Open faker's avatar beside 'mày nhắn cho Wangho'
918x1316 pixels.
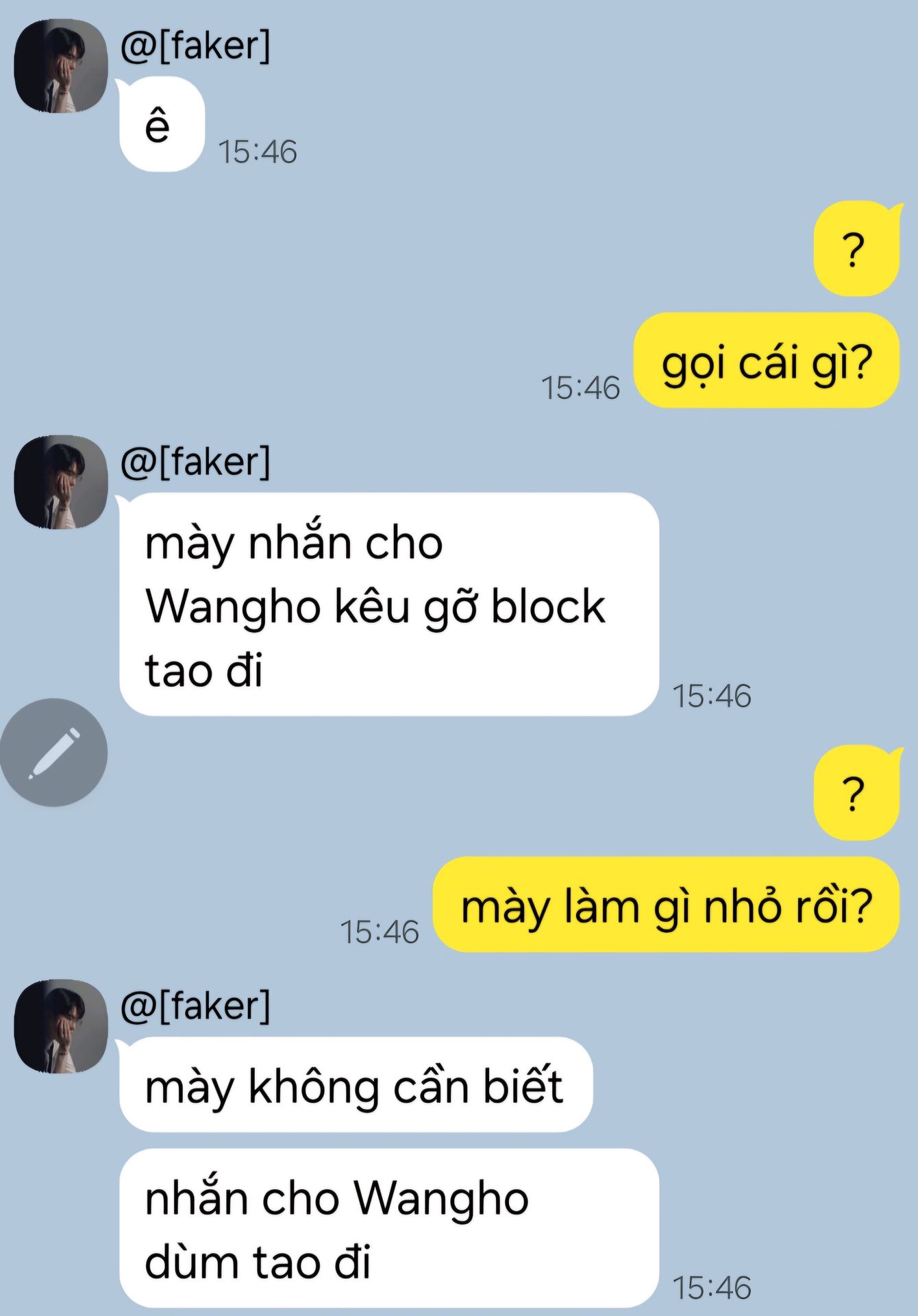(x=61, y=482)
